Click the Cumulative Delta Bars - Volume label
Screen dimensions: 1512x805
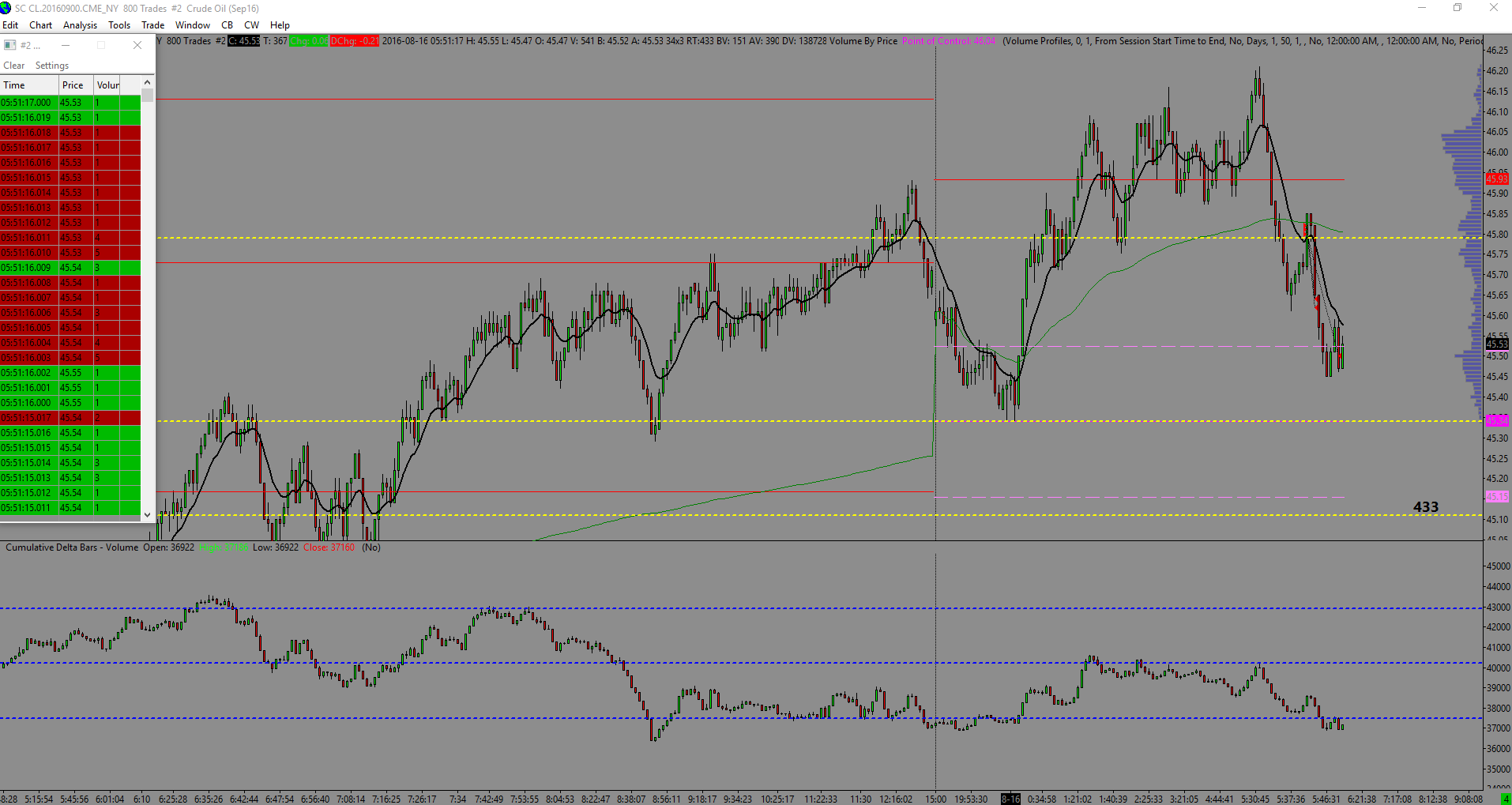[72, 547]
